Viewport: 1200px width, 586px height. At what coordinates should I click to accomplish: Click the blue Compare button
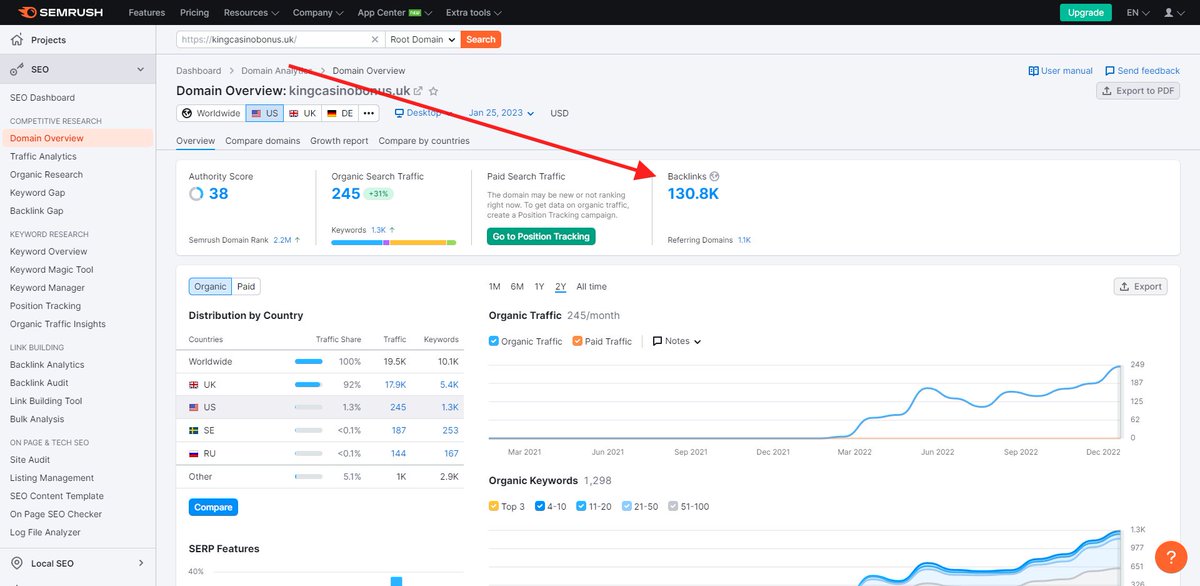click(x=213, y=507)
